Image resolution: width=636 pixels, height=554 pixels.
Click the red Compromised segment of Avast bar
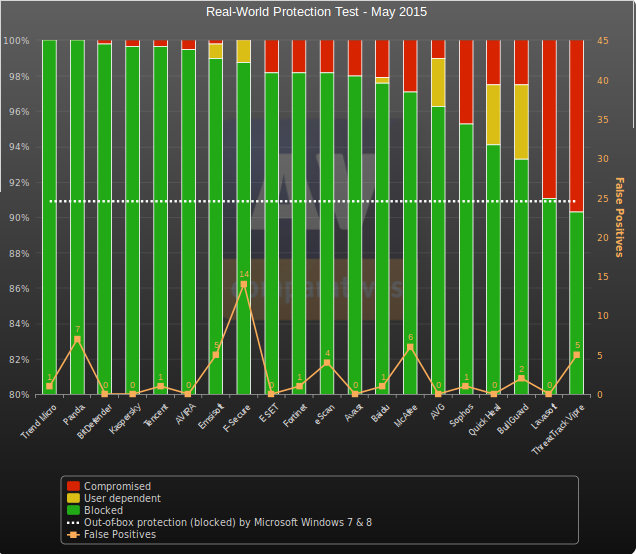355,58
